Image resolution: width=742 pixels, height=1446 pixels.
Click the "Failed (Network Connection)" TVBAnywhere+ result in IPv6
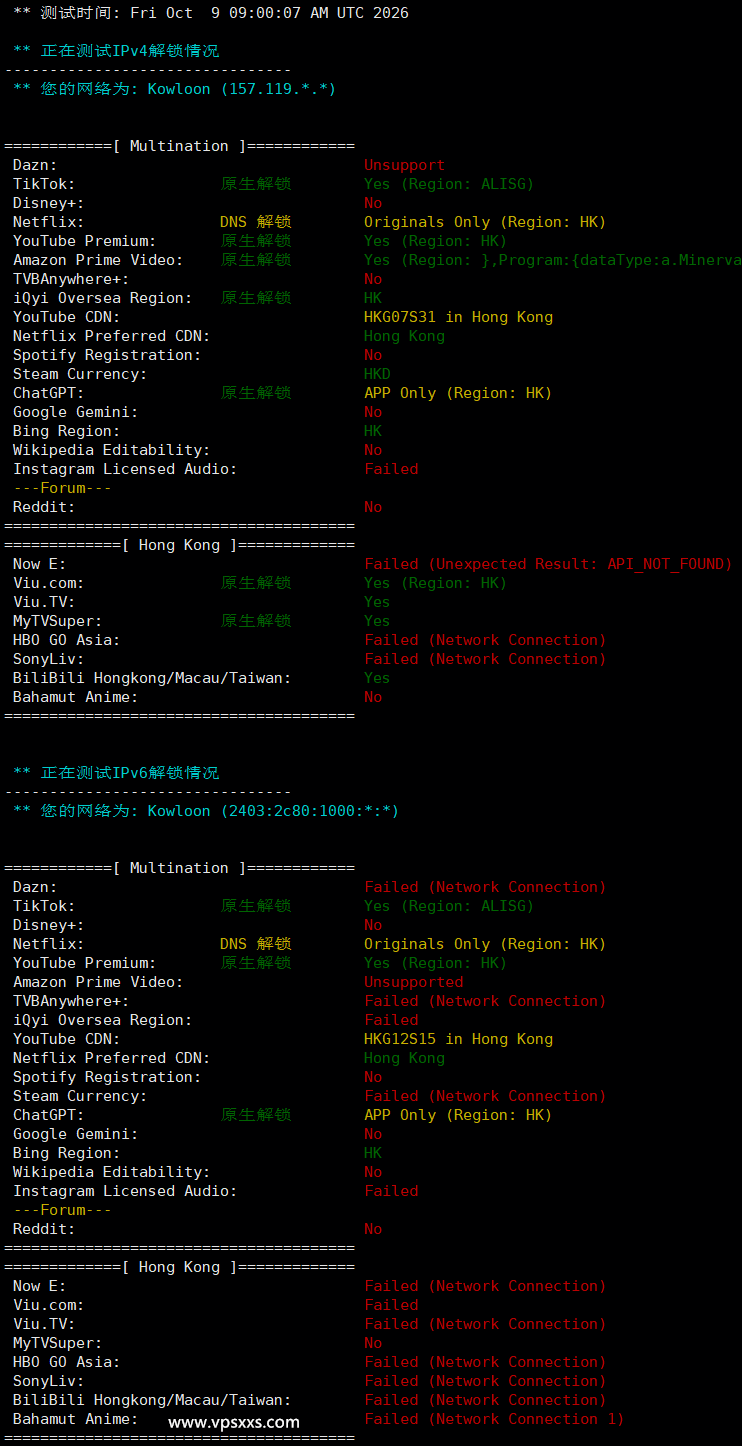pos(485,1001)
